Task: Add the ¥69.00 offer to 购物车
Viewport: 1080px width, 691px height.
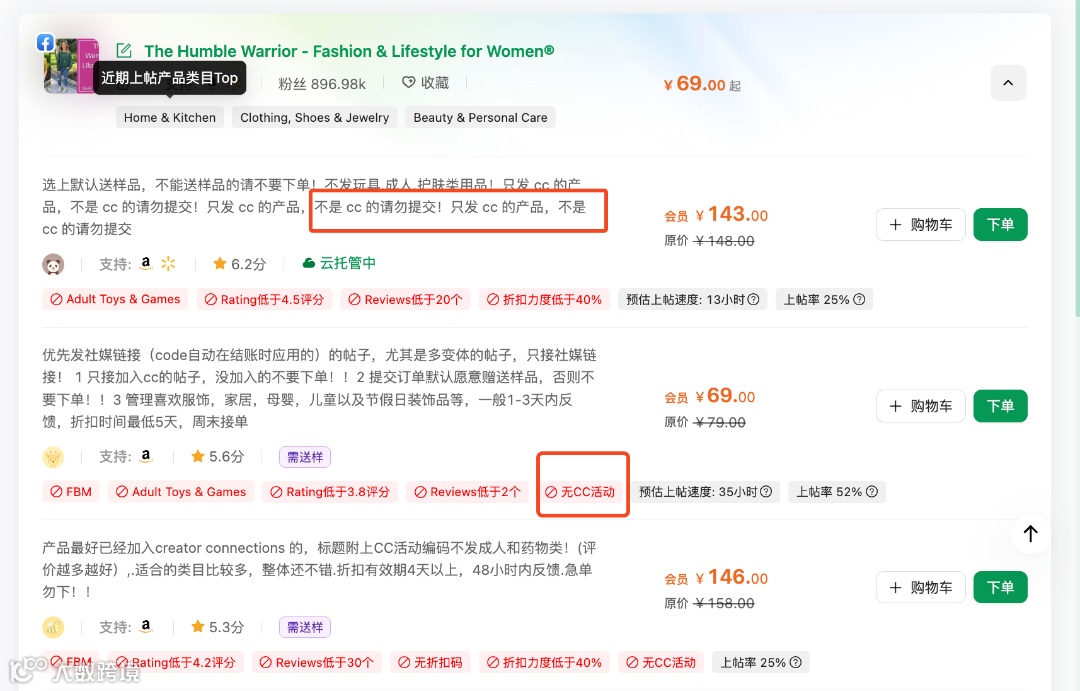Action: [x=921, y=406]
